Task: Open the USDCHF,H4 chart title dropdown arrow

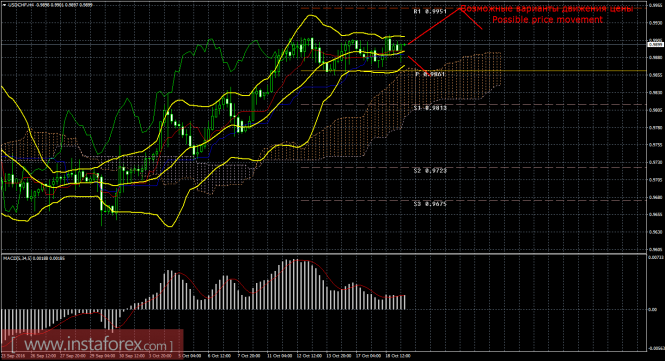Action: point(4,5)
